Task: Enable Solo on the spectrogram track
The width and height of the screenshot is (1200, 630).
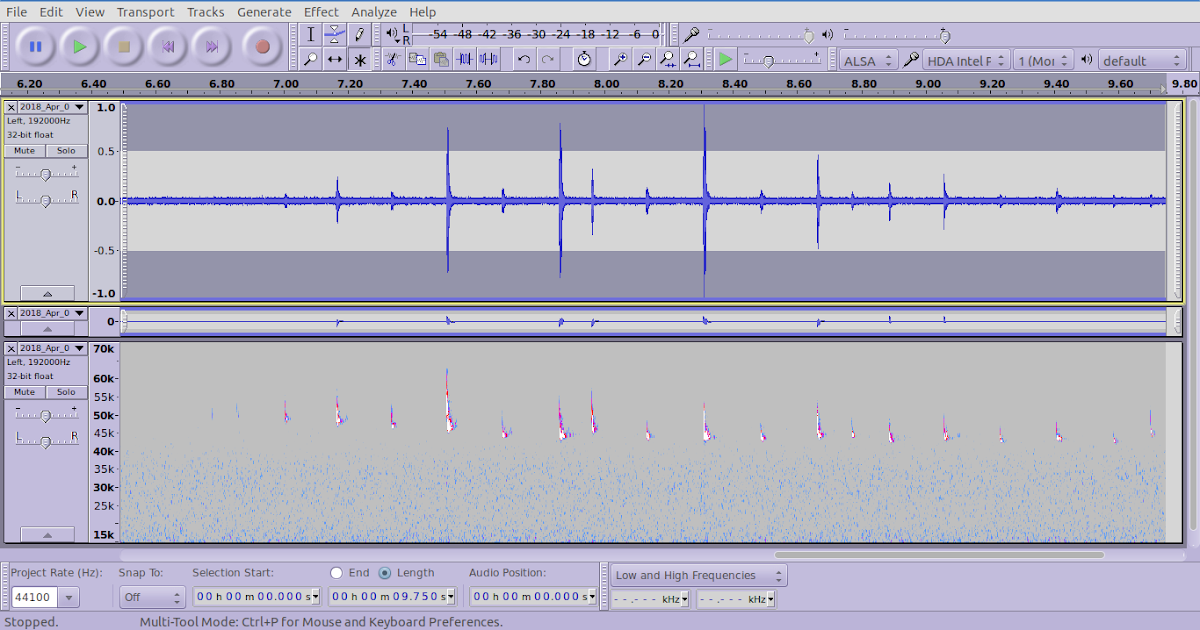Action: [65, 391]
